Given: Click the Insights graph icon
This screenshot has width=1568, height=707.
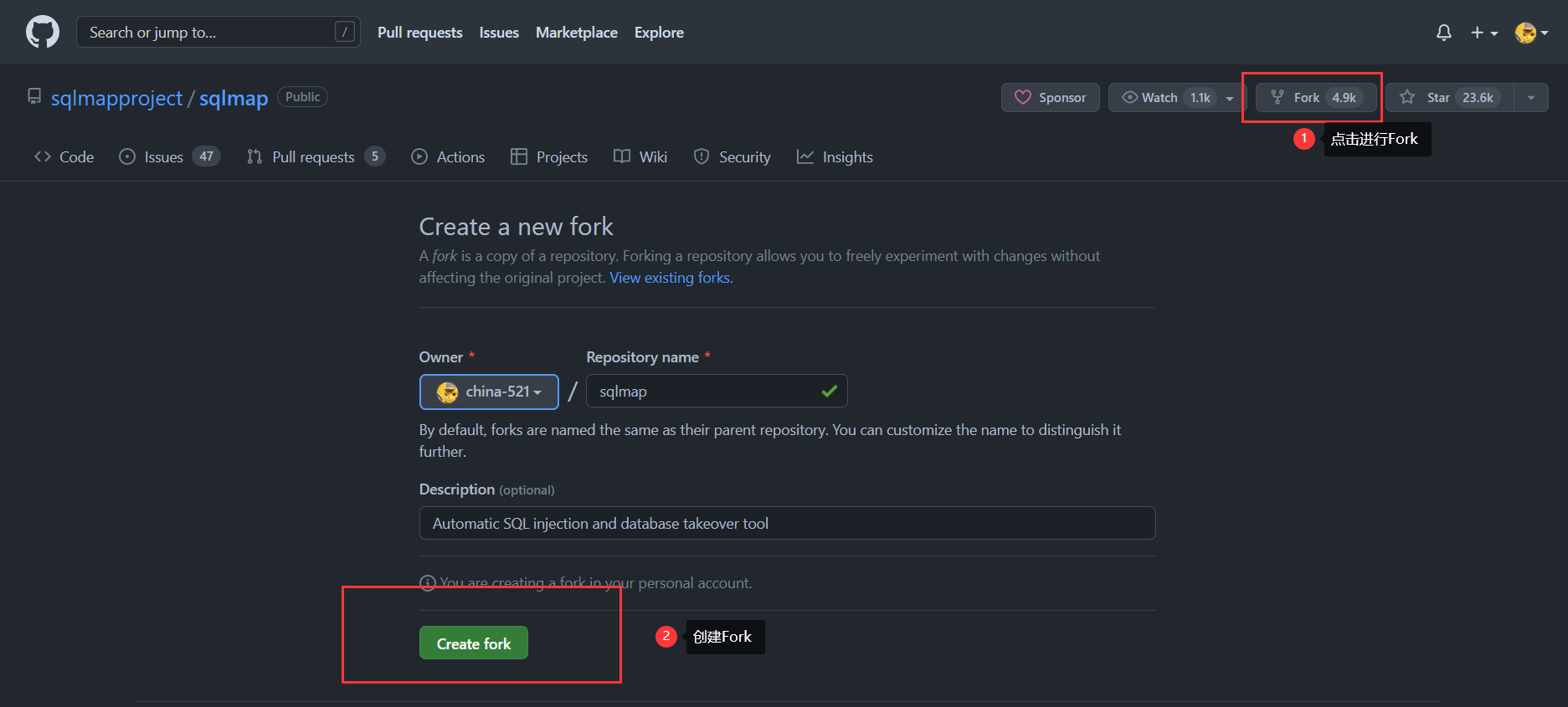Looking at the screenshot, I should pos(805,156).
